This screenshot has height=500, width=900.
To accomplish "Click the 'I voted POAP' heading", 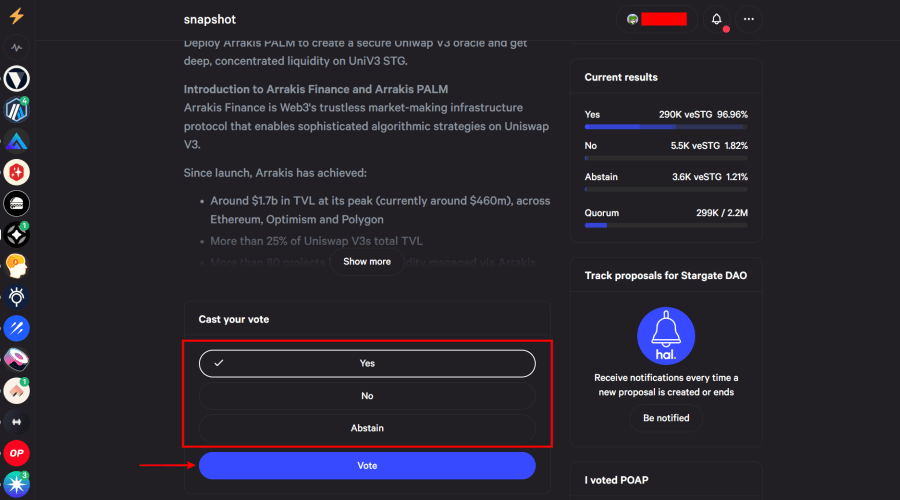I will (x=616, y=480).
